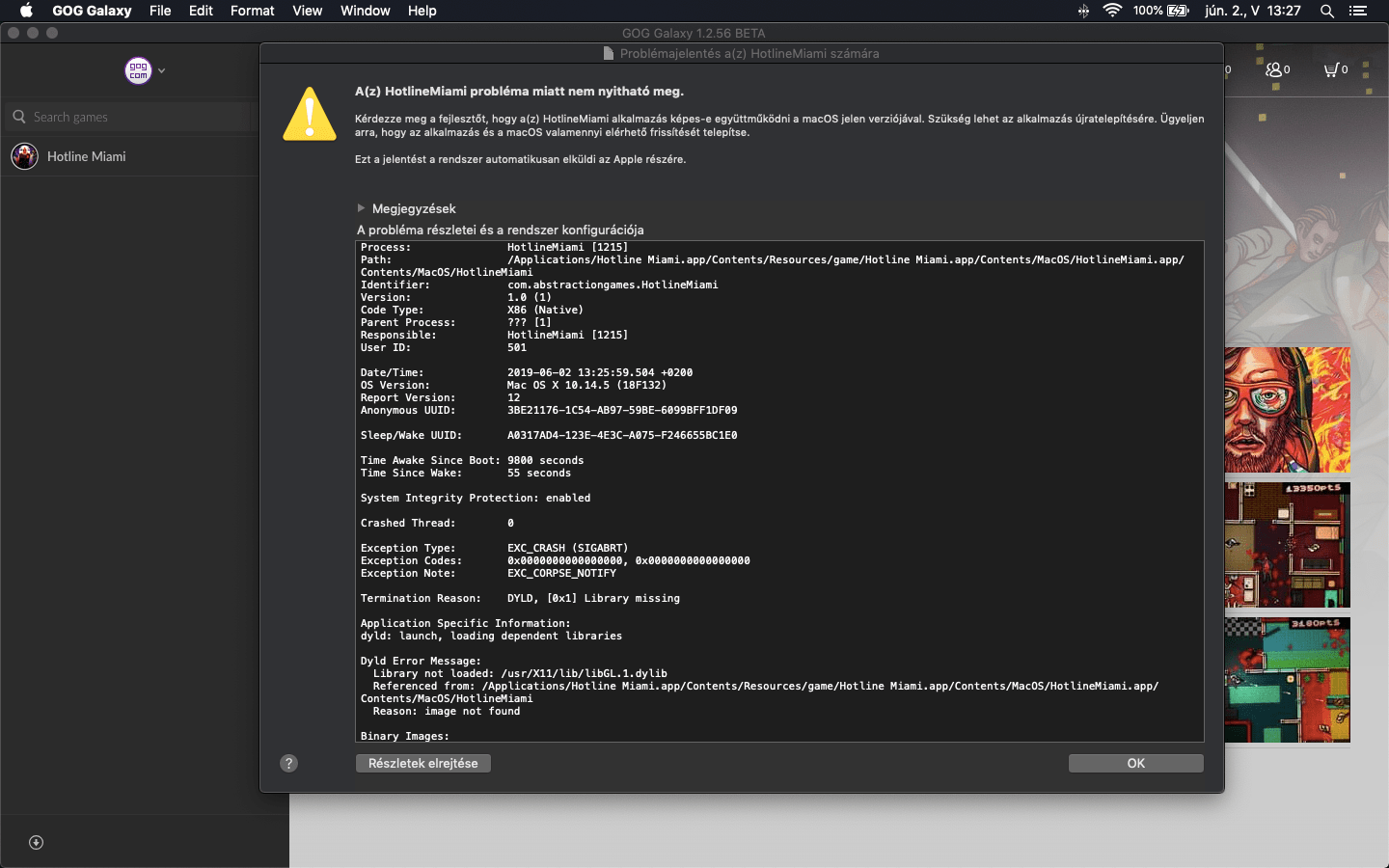The width and height of the screenshot is (1389, 868).
Task: Open the Apple menu
Action: [26, 11]
